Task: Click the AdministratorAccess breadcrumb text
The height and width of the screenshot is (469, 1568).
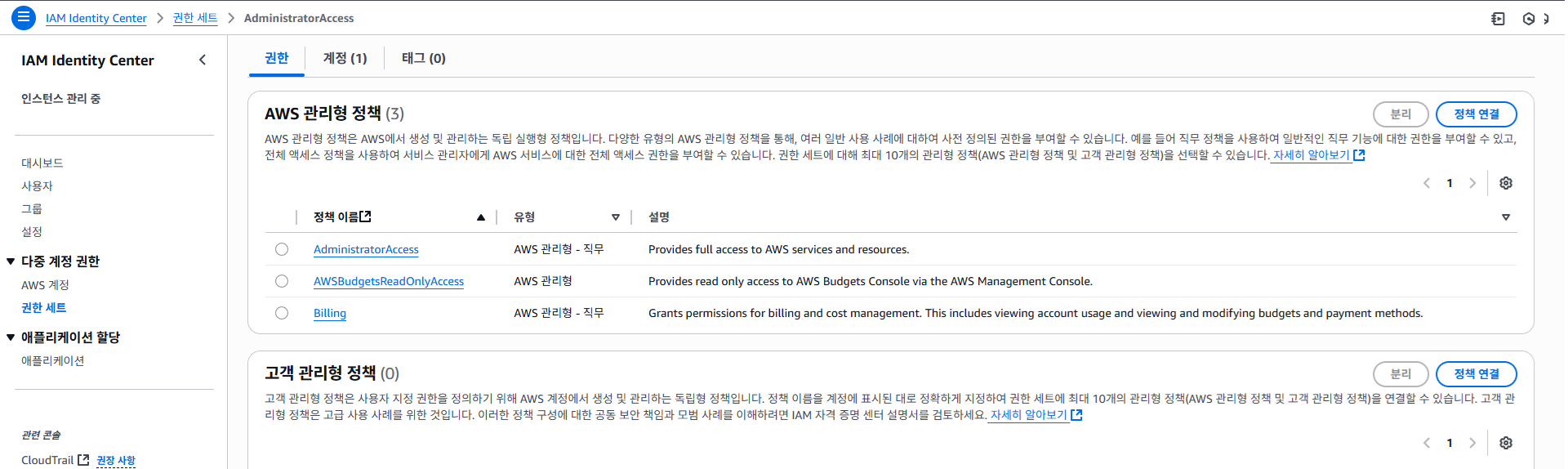Action: coord(299,18)
